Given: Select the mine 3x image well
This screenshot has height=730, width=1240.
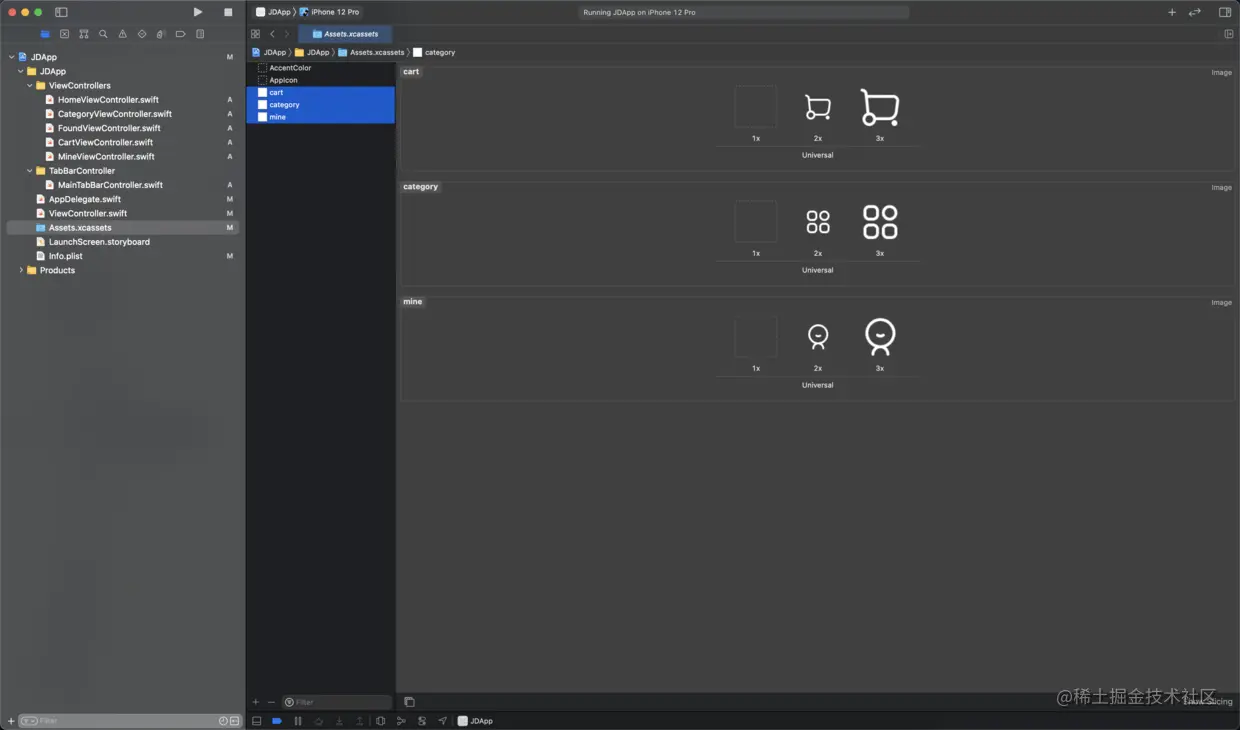Looking at the screenshot, I should 880,337.
